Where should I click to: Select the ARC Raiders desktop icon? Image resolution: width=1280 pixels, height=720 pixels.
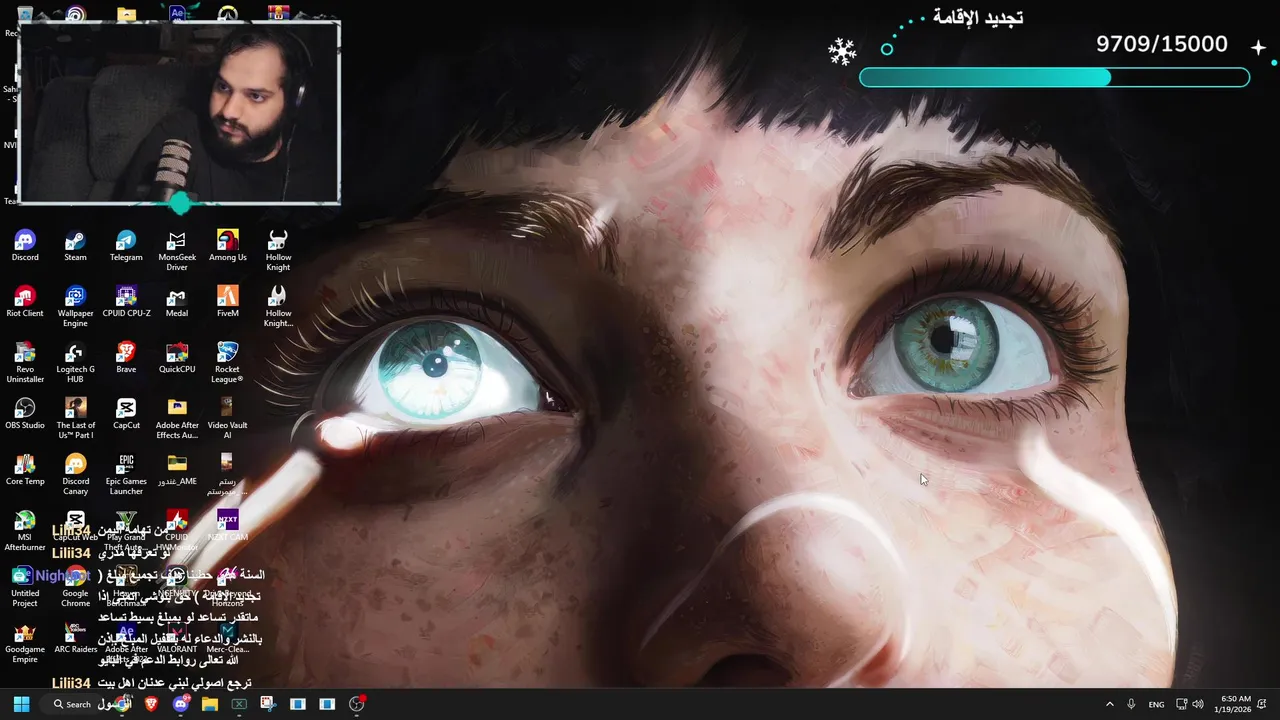pos(75,638)
